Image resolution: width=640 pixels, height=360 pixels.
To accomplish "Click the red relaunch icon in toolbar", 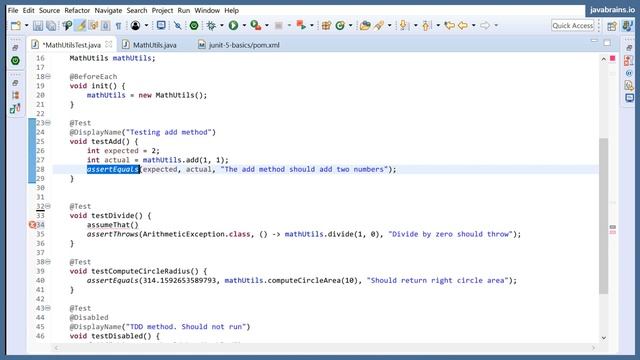I will pos(301,26).
